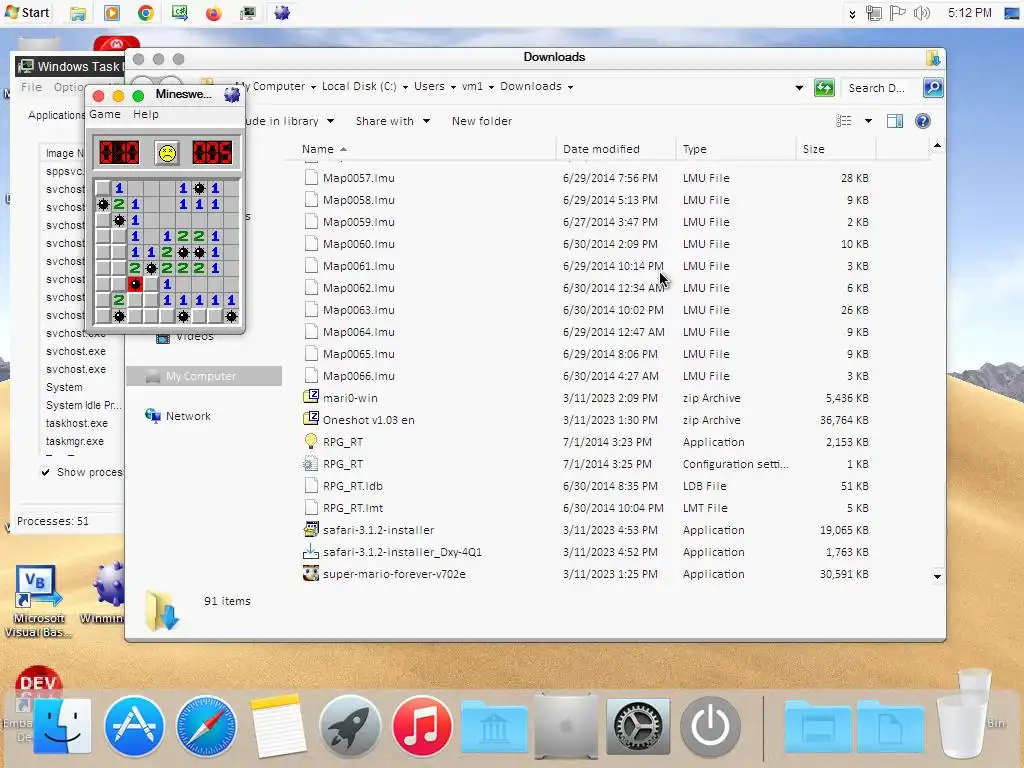
Task: Expand the Local Disk (C:) breadcrumb arrow
Action: pos(406,87)
